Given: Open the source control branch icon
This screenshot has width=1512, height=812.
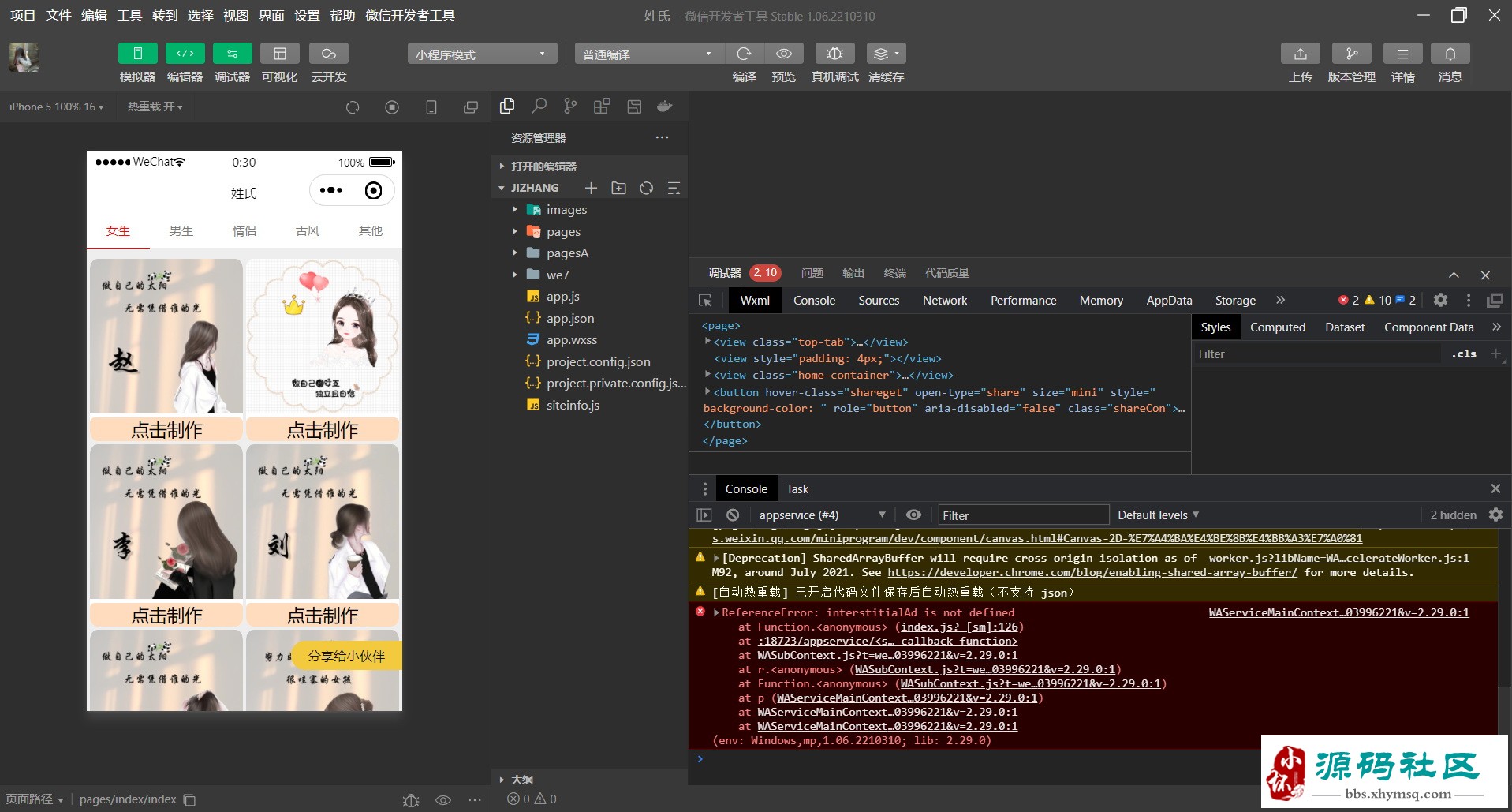Looking at the screenshot, I should [570, 106].
